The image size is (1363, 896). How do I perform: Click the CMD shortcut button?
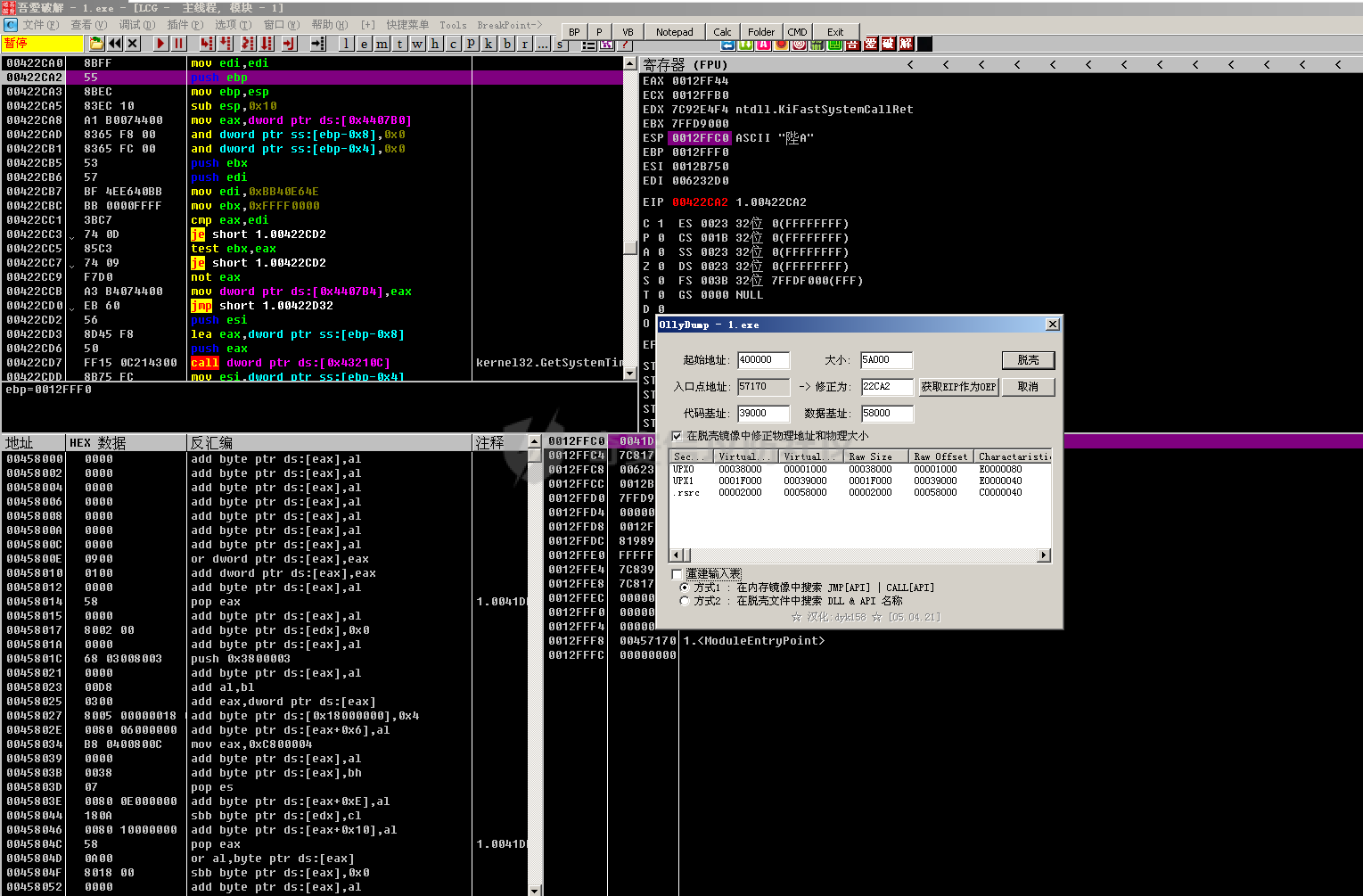coord(798,32)
